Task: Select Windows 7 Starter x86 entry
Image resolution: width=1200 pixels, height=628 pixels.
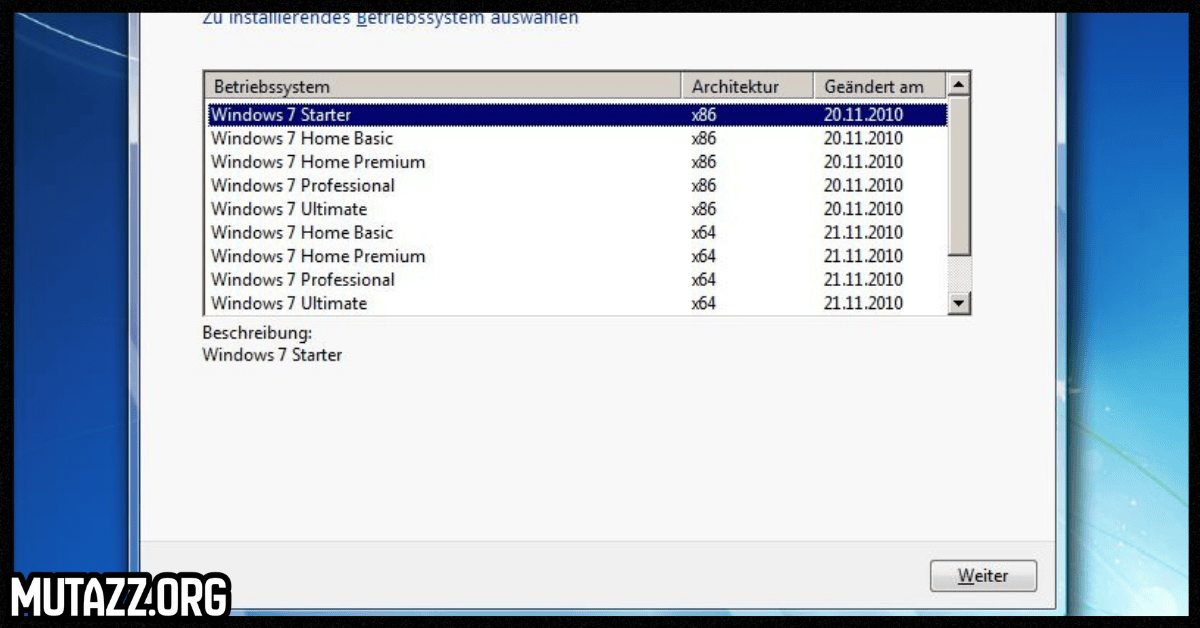Action: 281,115
